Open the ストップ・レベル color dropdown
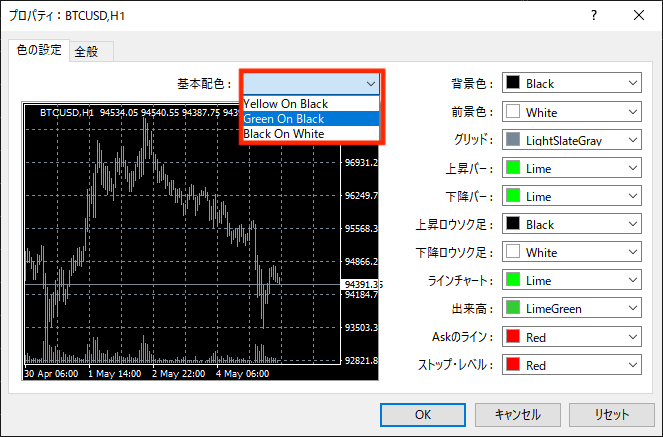663x437 pixels. point(572,364)
